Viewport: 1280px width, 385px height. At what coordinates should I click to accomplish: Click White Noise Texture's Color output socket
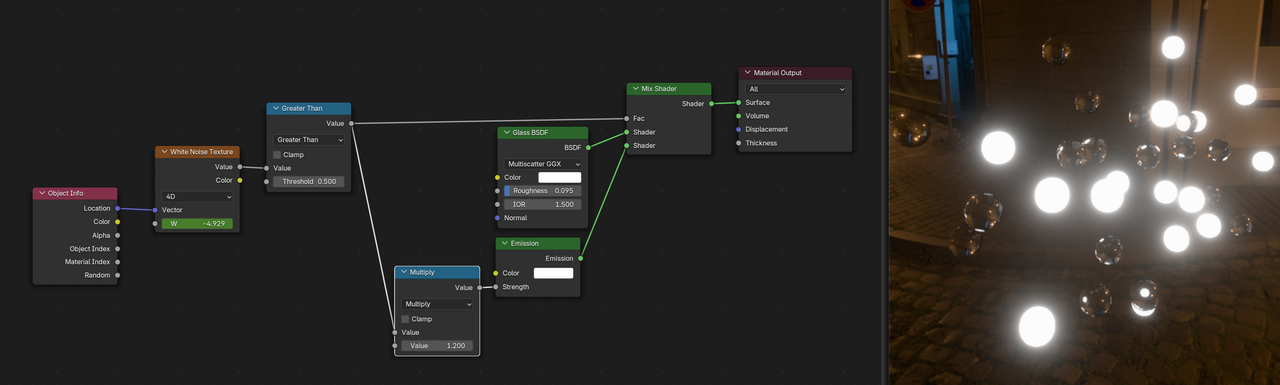240,180
